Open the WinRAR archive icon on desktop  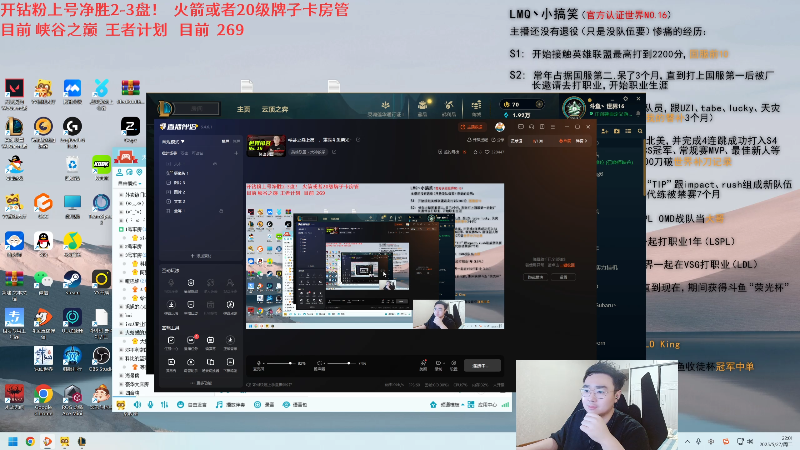click(131, 89)
